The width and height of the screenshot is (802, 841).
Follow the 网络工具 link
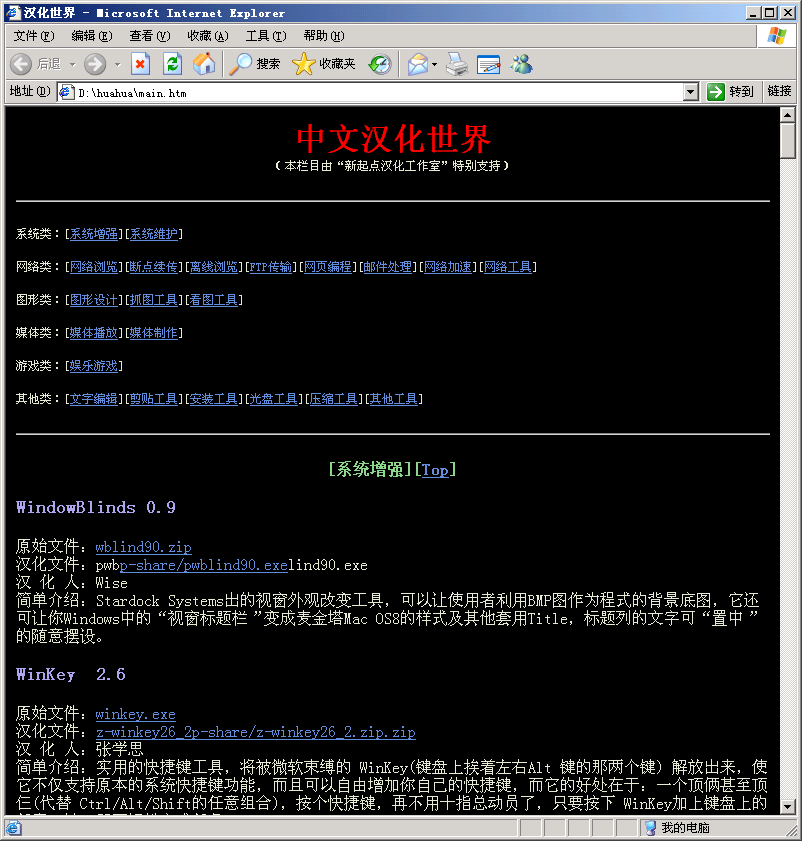[508, 267]
